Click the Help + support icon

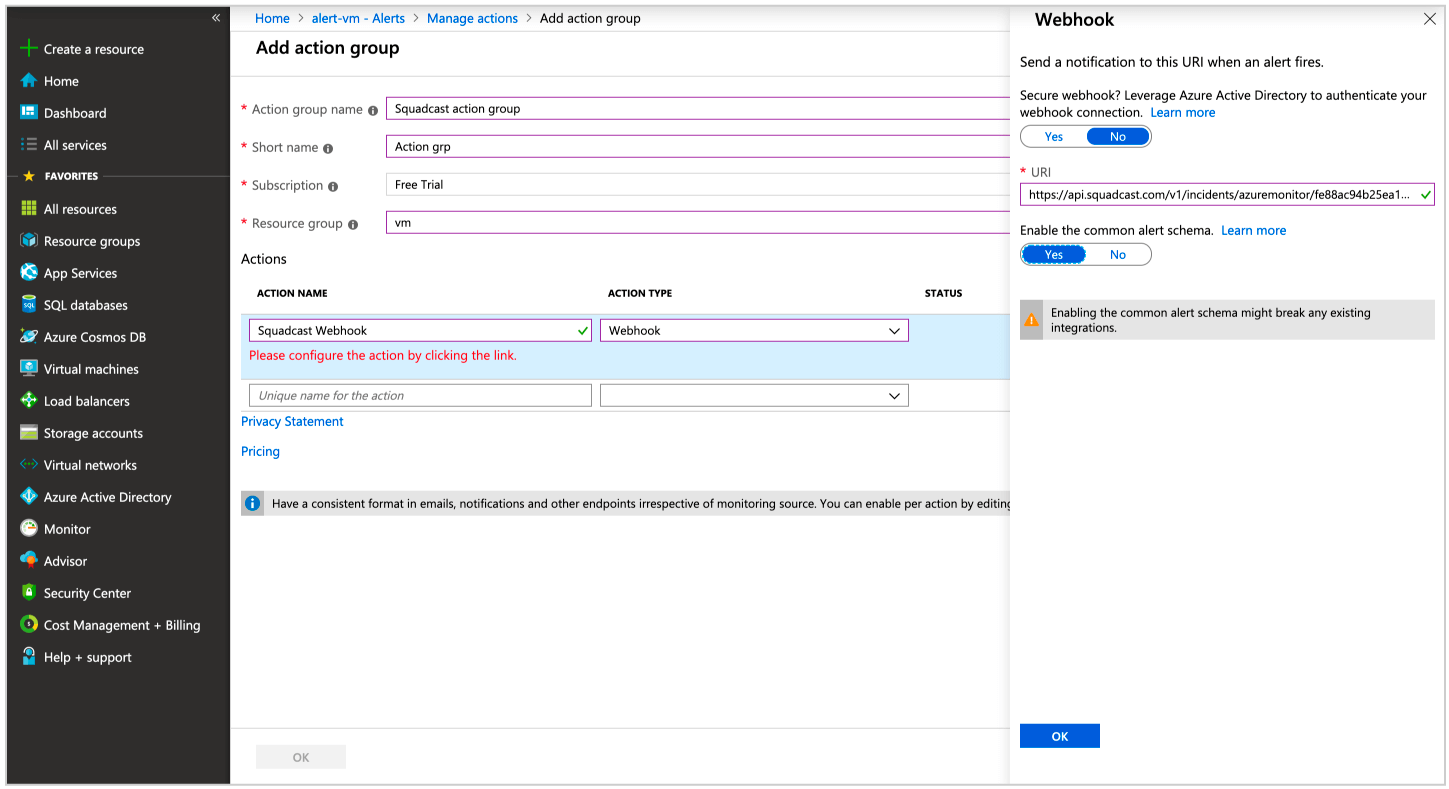[29, 657]
